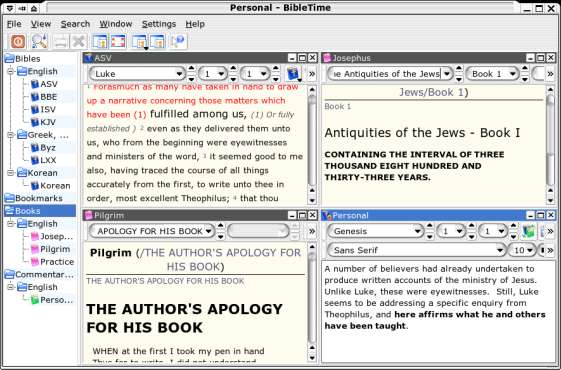Click the Byz module icon in tree
This screenshot has width=561, height=370.
click(x=35, y=148)
